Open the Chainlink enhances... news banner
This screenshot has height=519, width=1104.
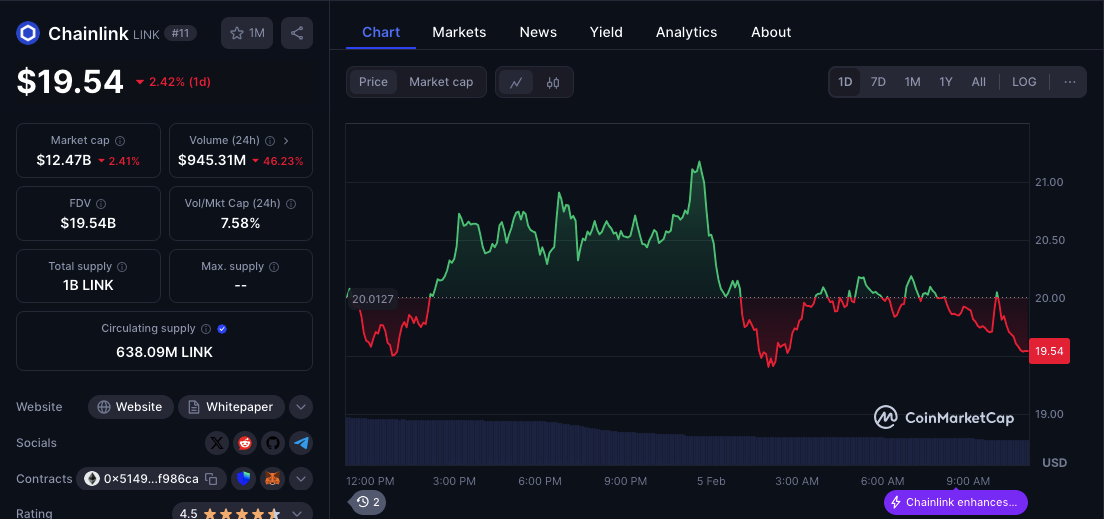pyautogui.click(x=955, y=502)
